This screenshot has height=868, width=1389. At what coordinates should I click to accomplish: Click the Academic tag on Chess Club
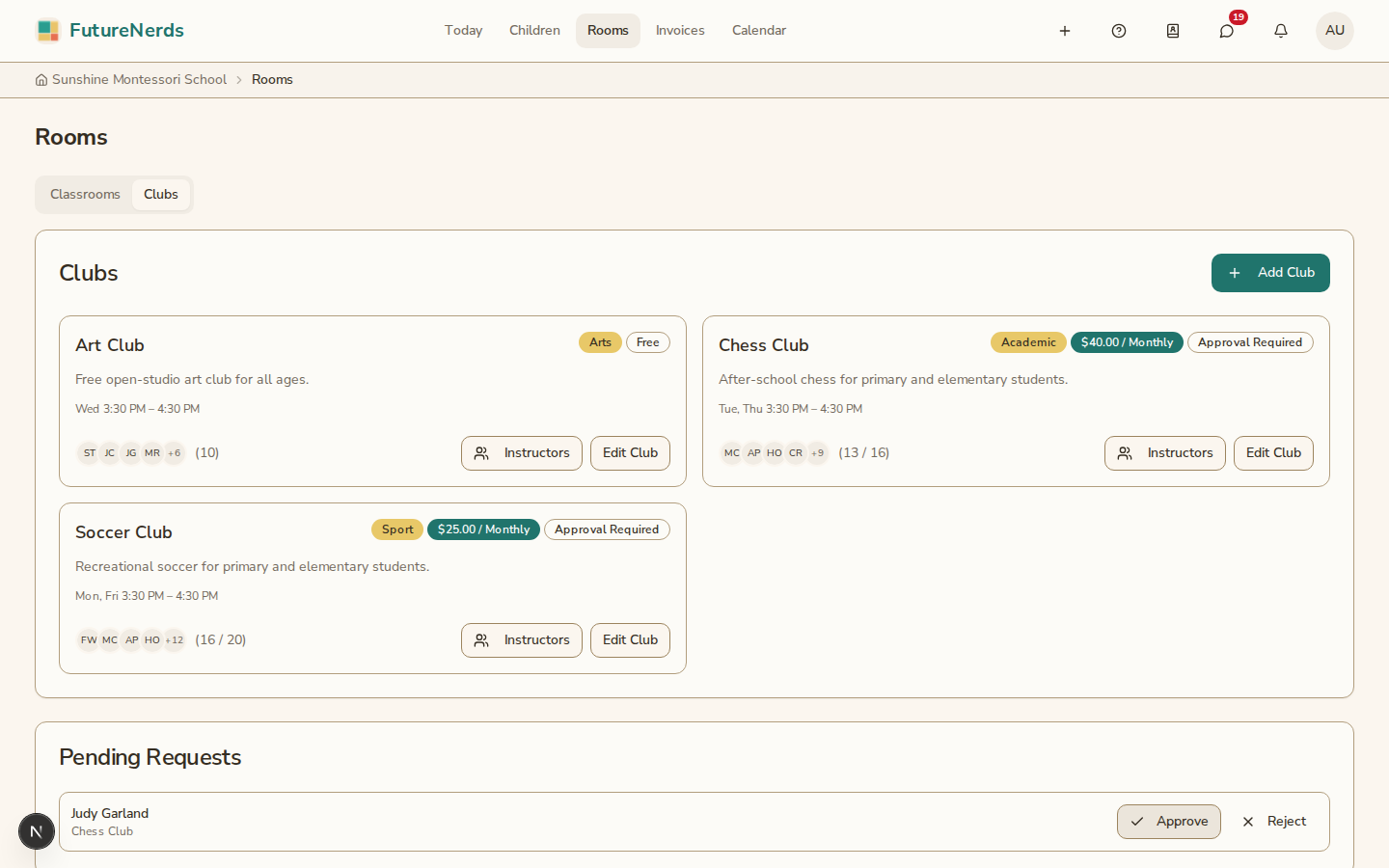pyautogui.click(x=1028, y=342)
